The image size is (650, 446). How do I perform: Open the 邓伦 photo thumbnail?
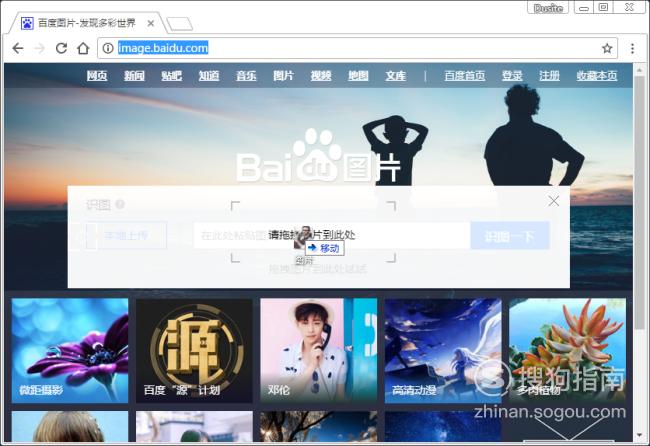(319, 350)
